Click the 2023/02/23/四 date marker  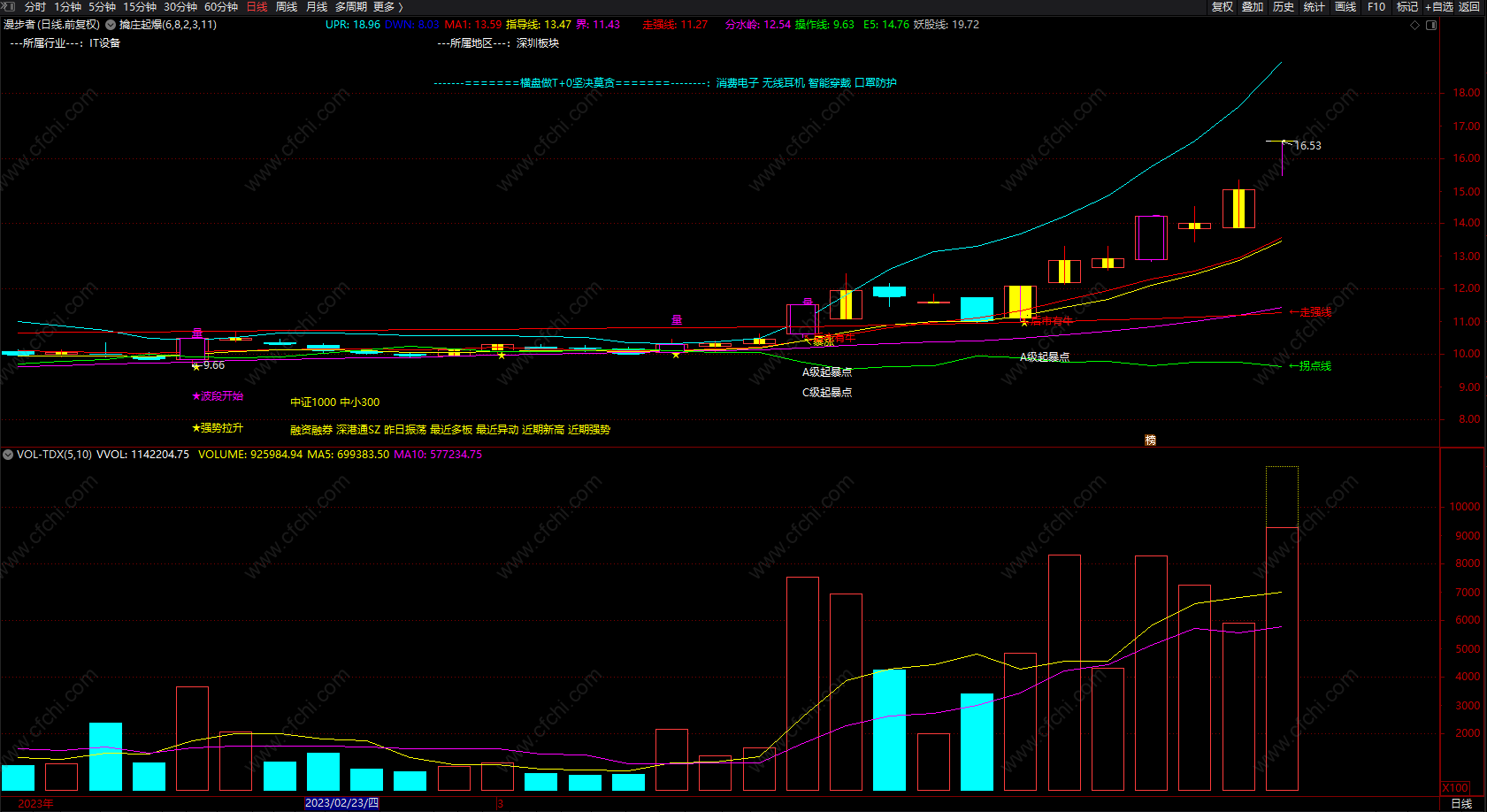pyautogui.click(x=341, y=803)
